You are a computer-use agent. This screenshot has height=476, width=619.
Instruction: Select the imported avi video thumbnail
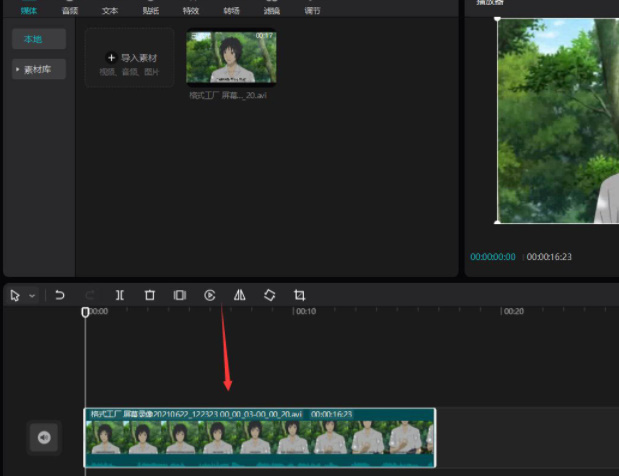point(231,58)
